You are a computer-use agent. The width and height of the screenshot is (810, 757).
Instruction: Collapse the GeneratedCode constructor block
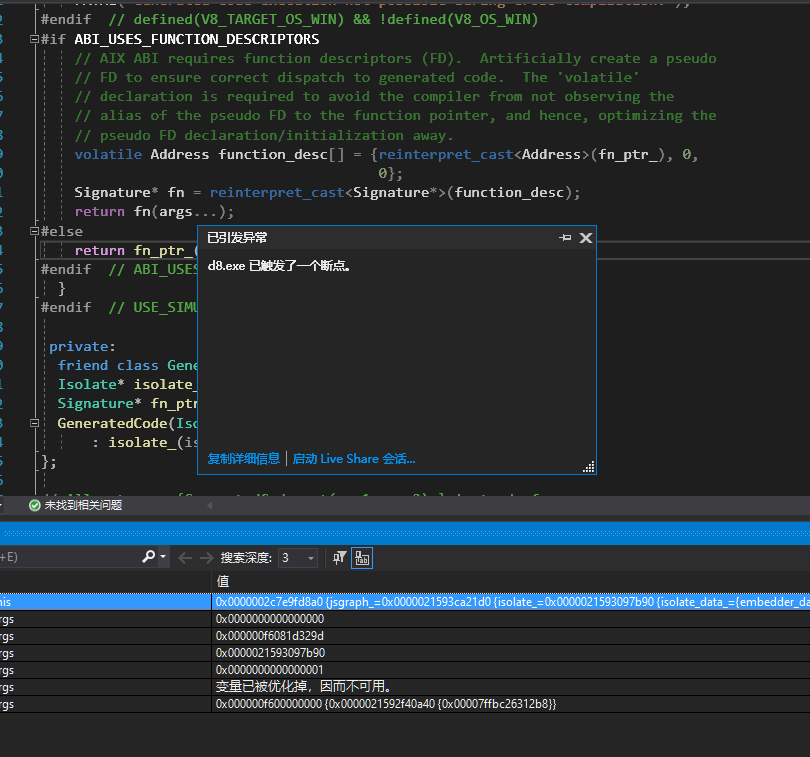34,423
